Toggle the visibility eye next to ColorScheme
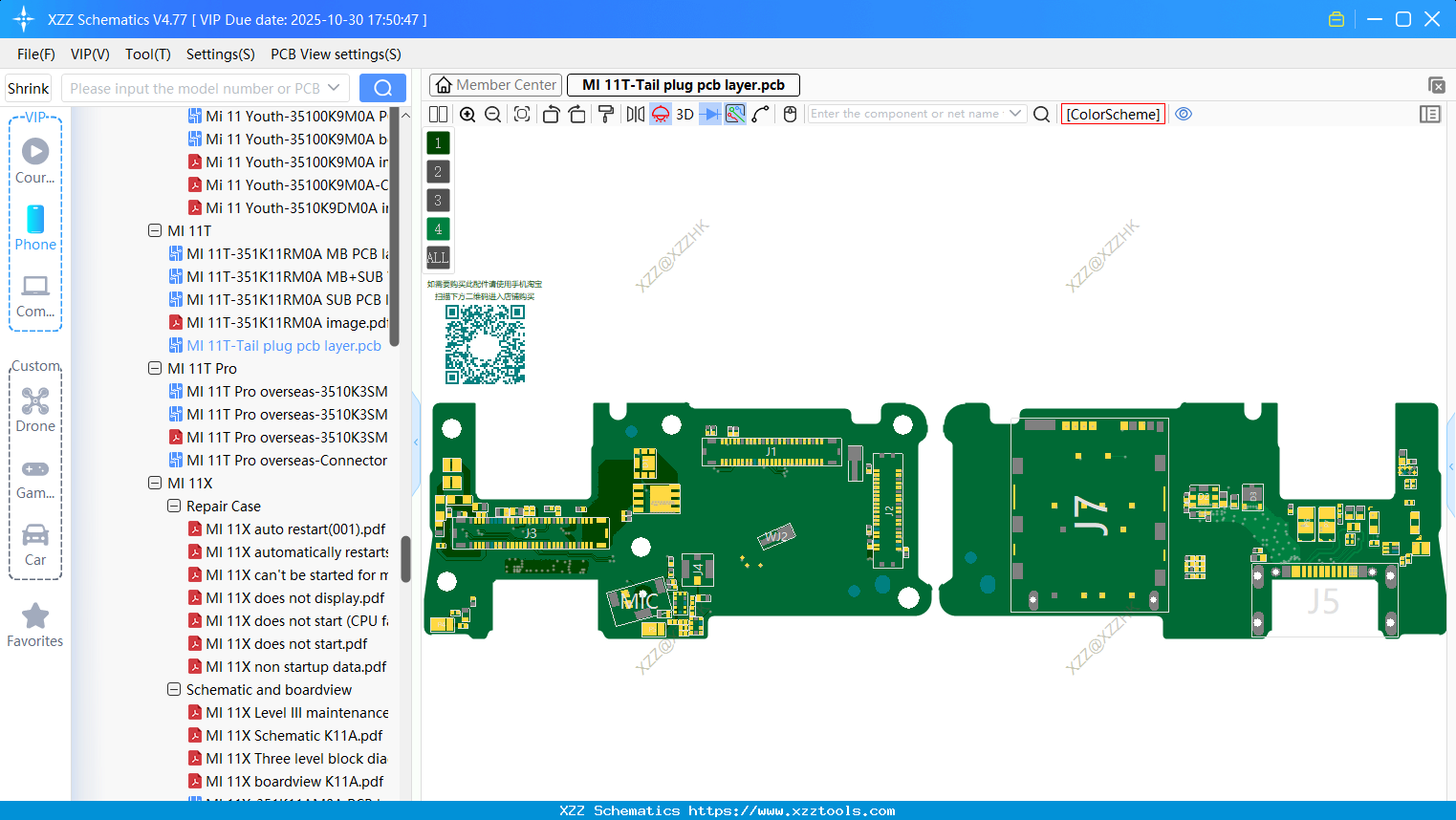This screenshot has height=820, width=1456. [1184, 114]
